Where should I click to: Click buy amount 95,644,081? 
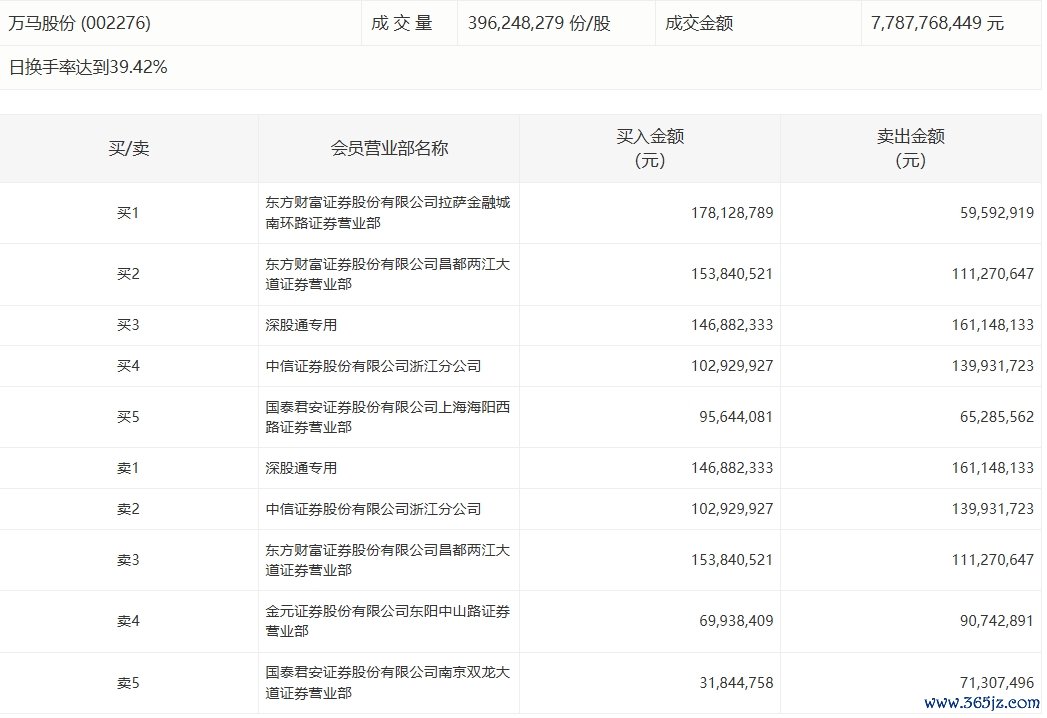click(736, 417)
